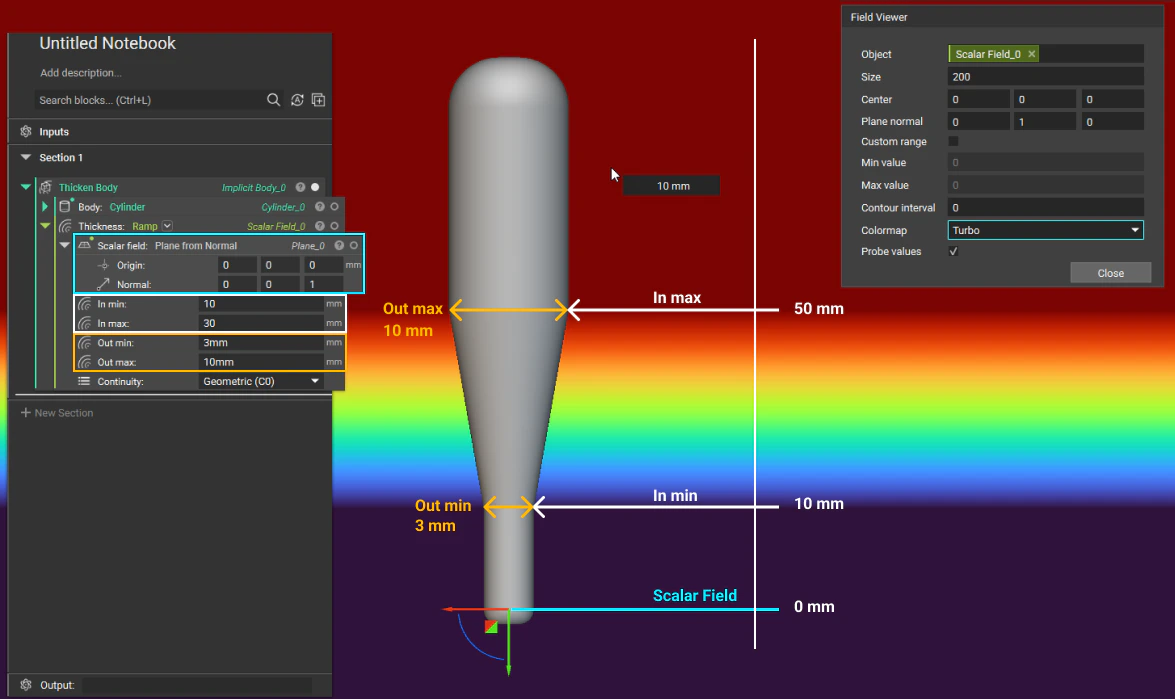
Task: Click the magnifier icon in the block search bar
Action: [x=274, y=100]
